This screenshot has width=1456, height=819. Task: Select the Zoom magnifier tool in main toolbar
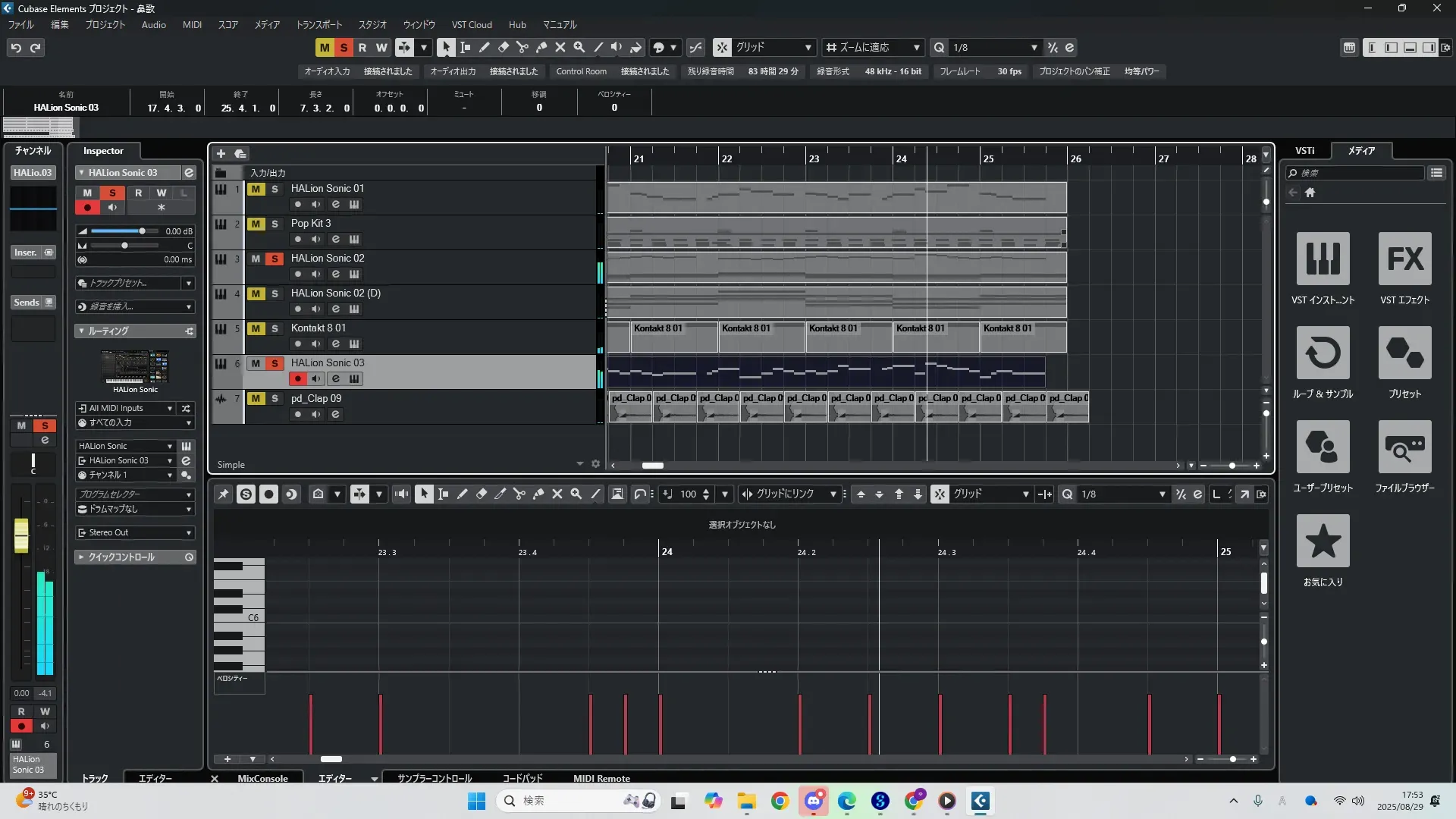coord(579,47)
